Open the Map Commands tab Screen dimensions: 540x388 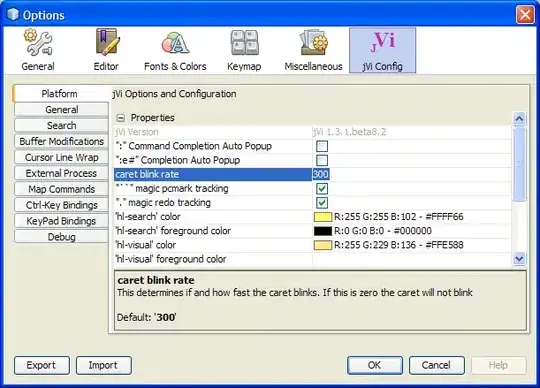61,189
